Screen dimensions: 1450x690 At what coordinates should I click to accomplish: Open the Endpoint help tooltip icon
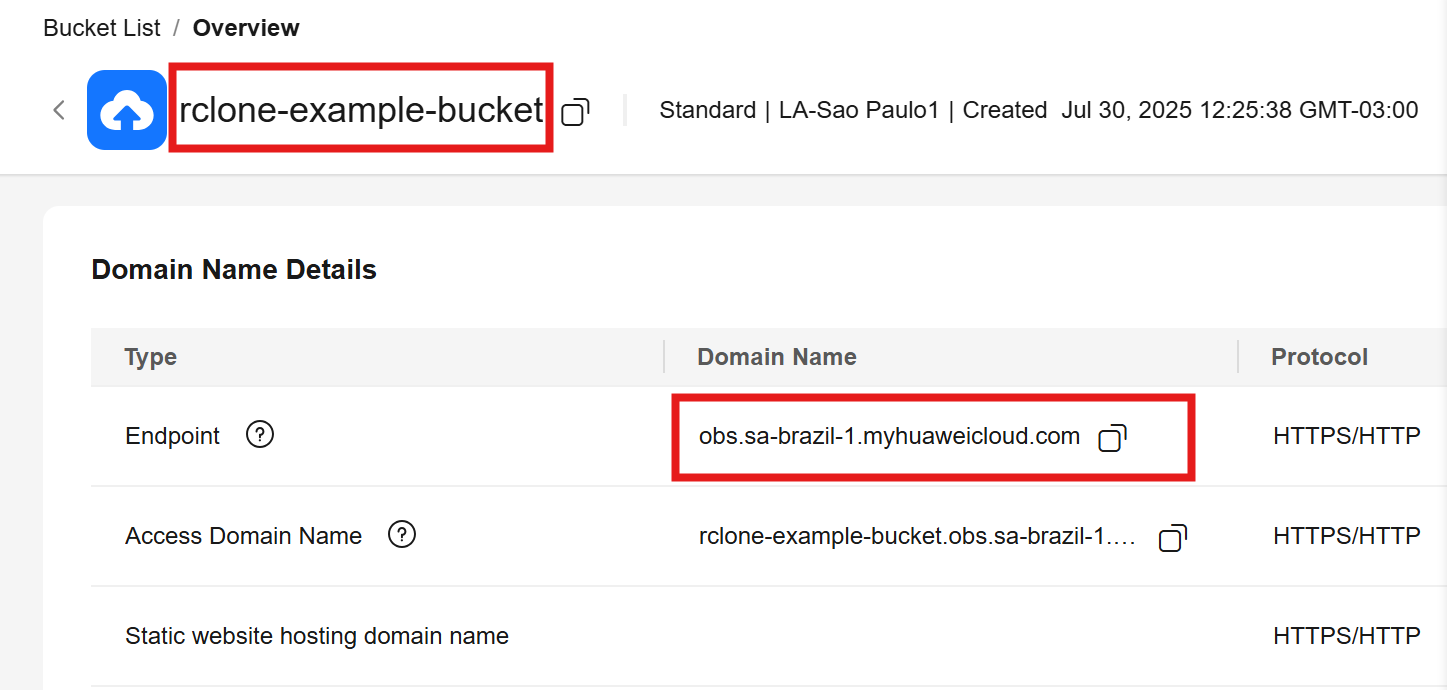pos(259,434)
